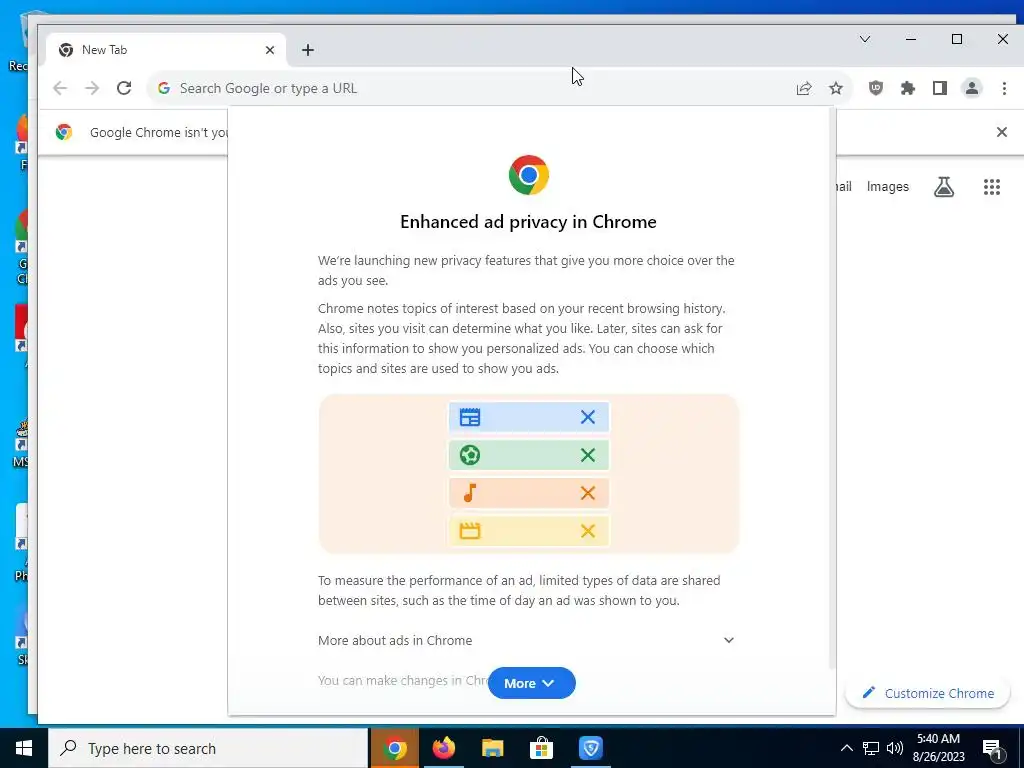Add a new tab with plus button
Image resolution: width=1024 pixels, height=768 pixels.
tap(308, 50)
